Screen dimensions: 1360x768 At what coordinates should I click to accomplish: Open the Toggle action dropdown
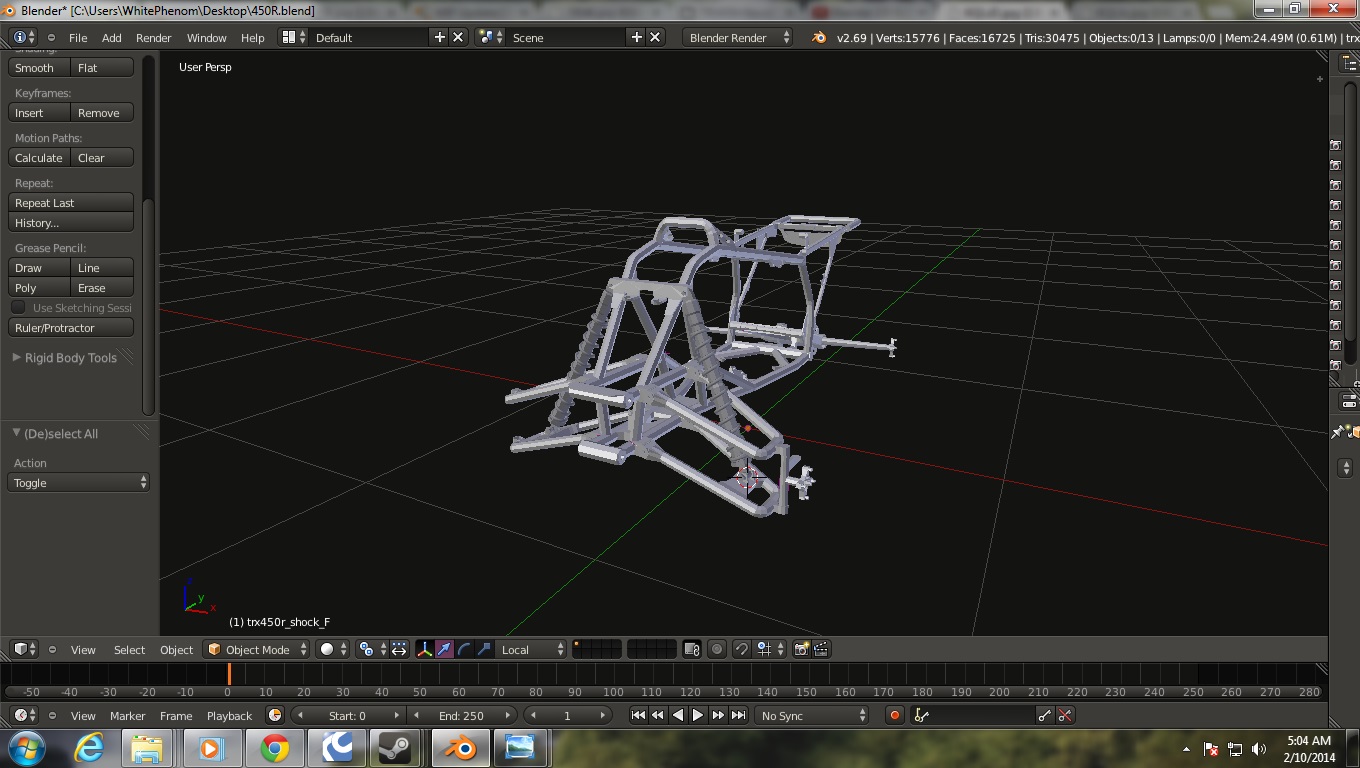coord(80,482)
